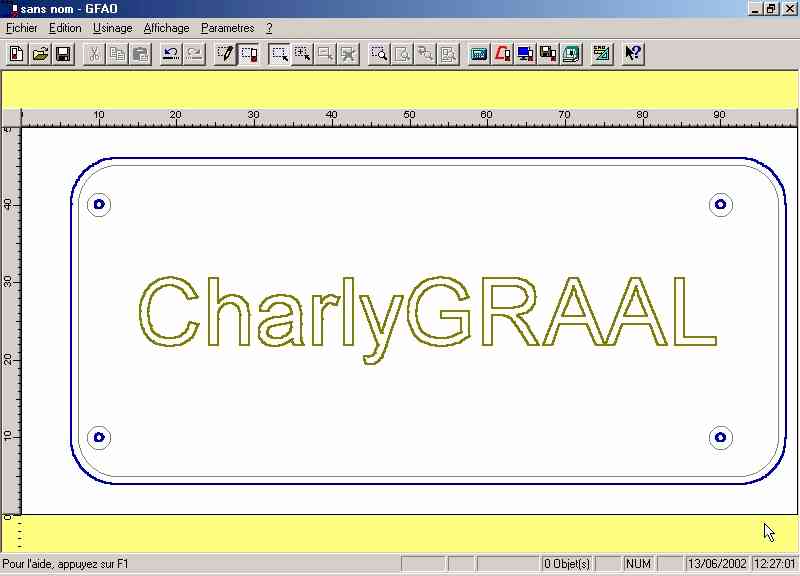Click the red tool-shape icon

502,54
